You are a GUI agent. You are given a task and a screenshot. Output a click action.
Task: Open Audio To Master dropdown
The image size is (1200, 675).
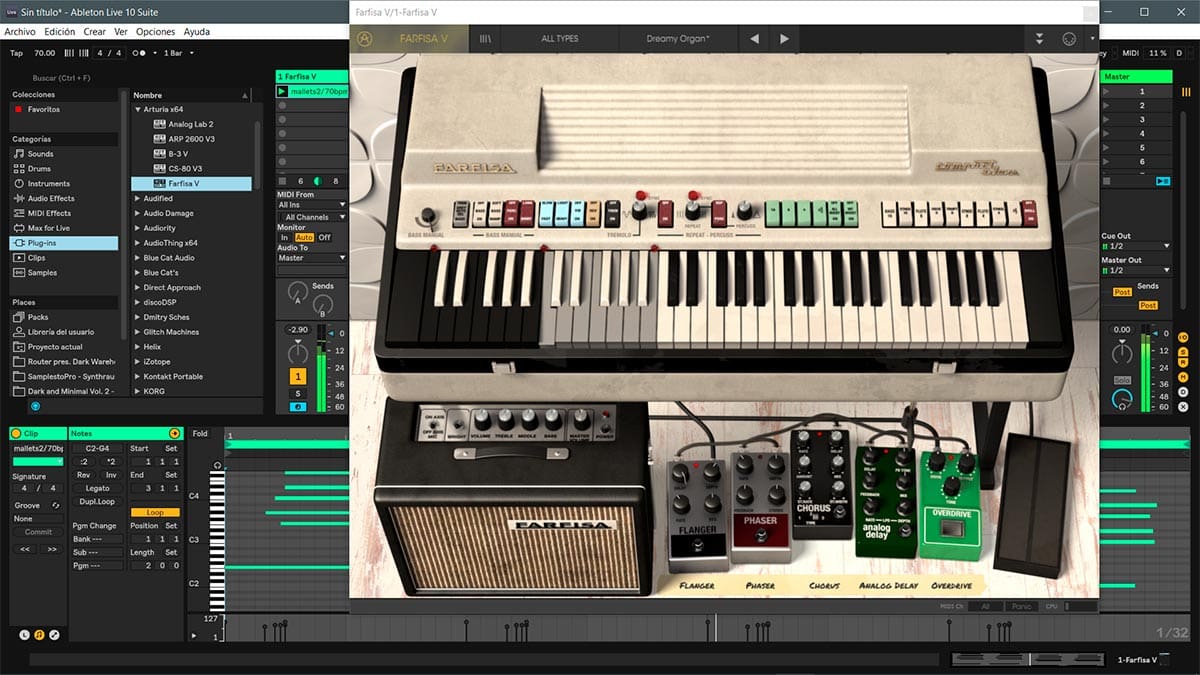click(312, 258)
